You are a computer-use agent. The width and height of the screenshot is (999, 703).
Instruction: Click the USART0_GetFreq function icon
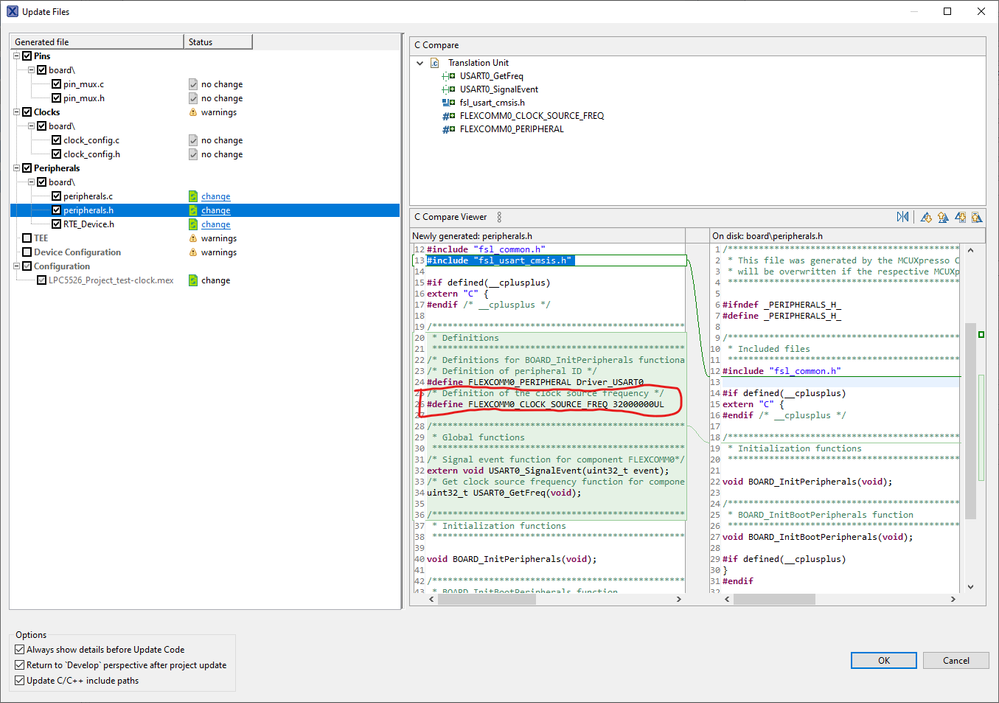[449, 76]
